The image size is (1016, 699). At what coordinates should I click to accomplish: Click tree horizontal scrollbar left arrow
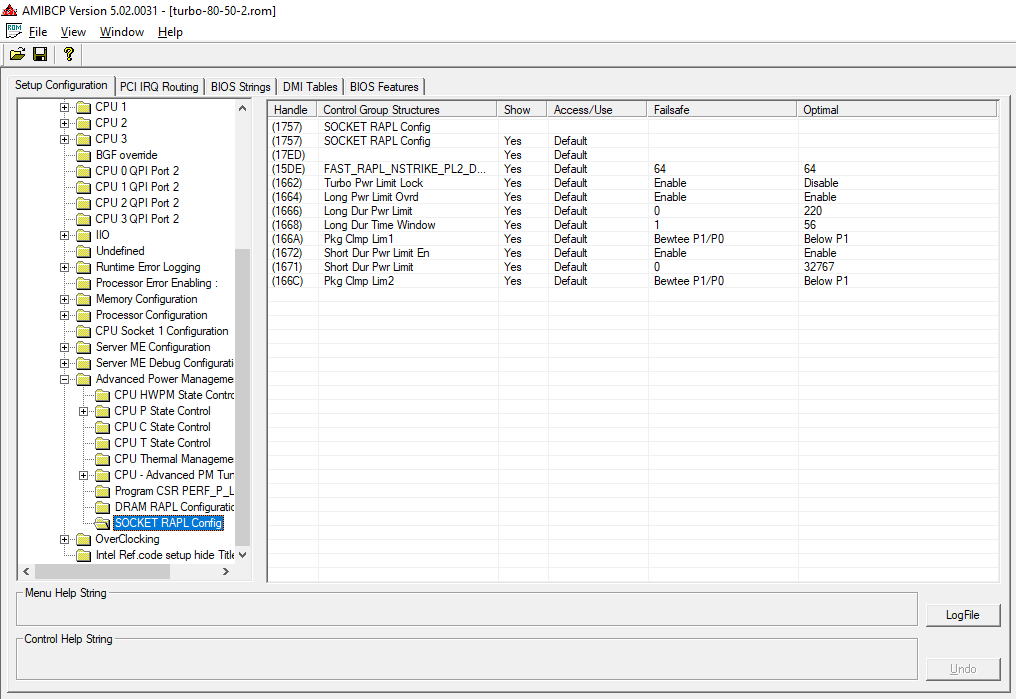(27, 571)
